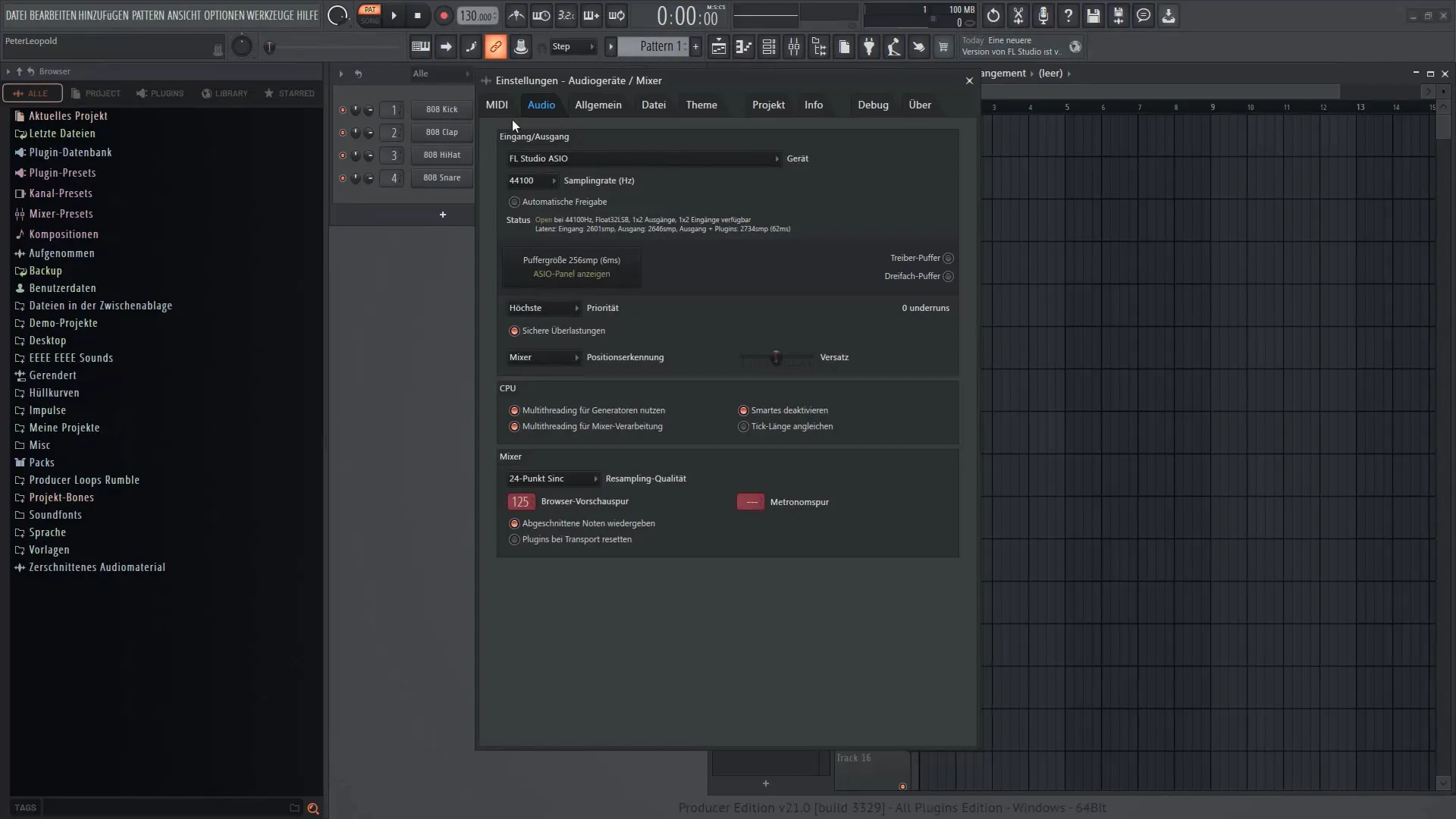Select the PLUGINS browser tab
Screen dimensions: 1456x819
coord(160,93)
